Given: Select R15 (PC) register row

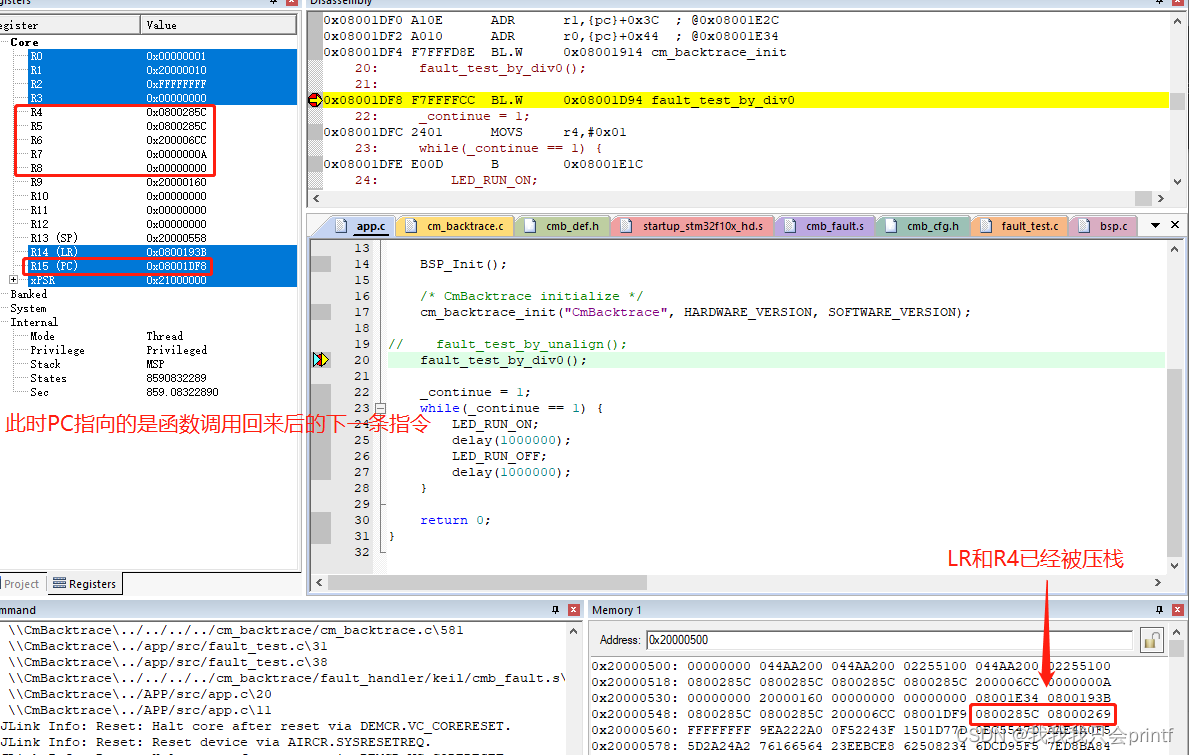Looking at the screenshot, I should point(162,266).
